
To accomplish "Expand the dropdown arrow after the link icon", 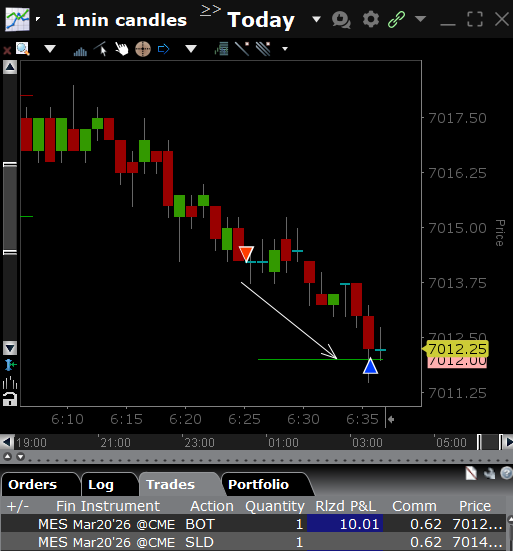I will pos(420,19).
